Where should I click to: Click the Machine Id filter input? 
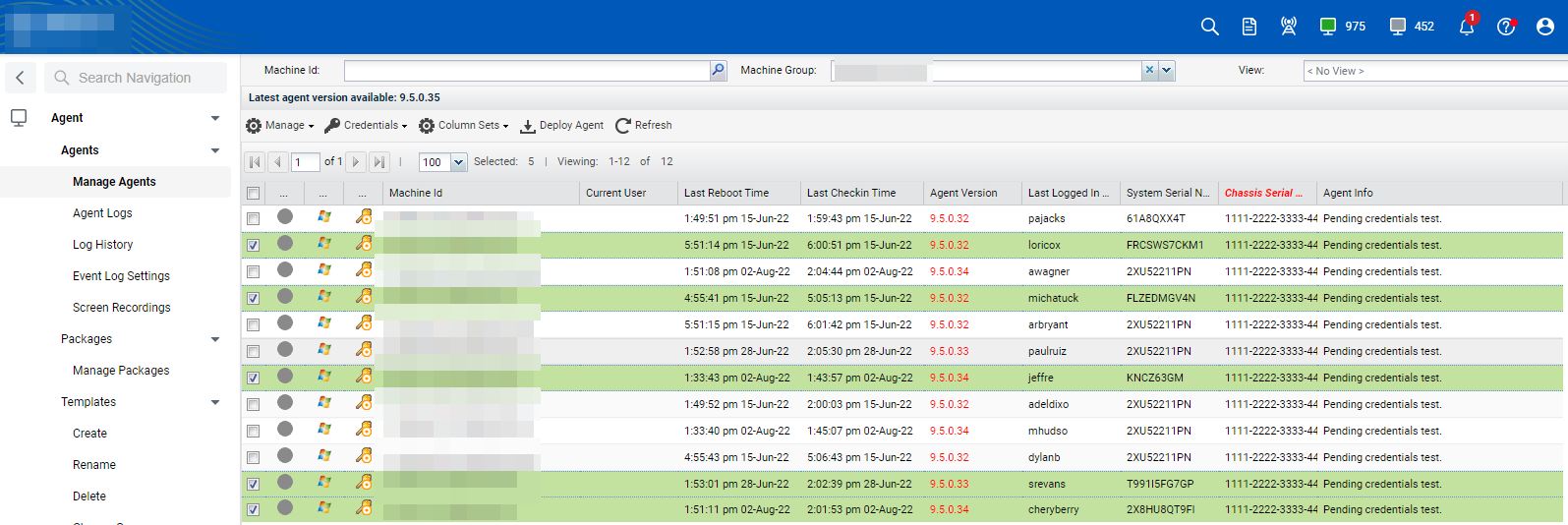pyautogui.click(x=527, y=71)
